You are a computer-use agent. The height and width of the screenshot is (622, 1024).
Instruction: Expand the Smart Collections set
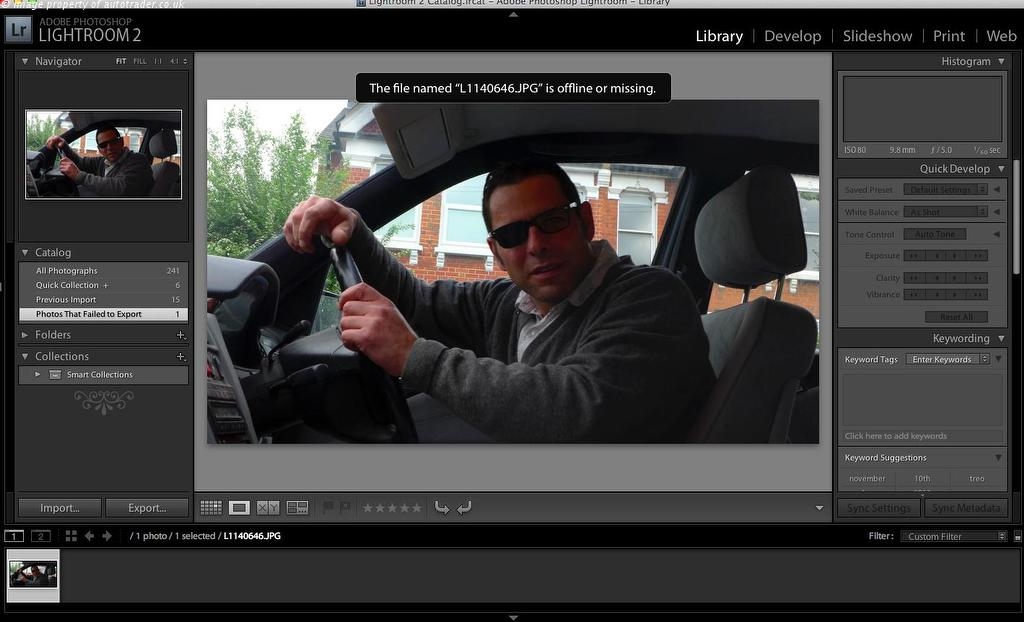[37, 374]
